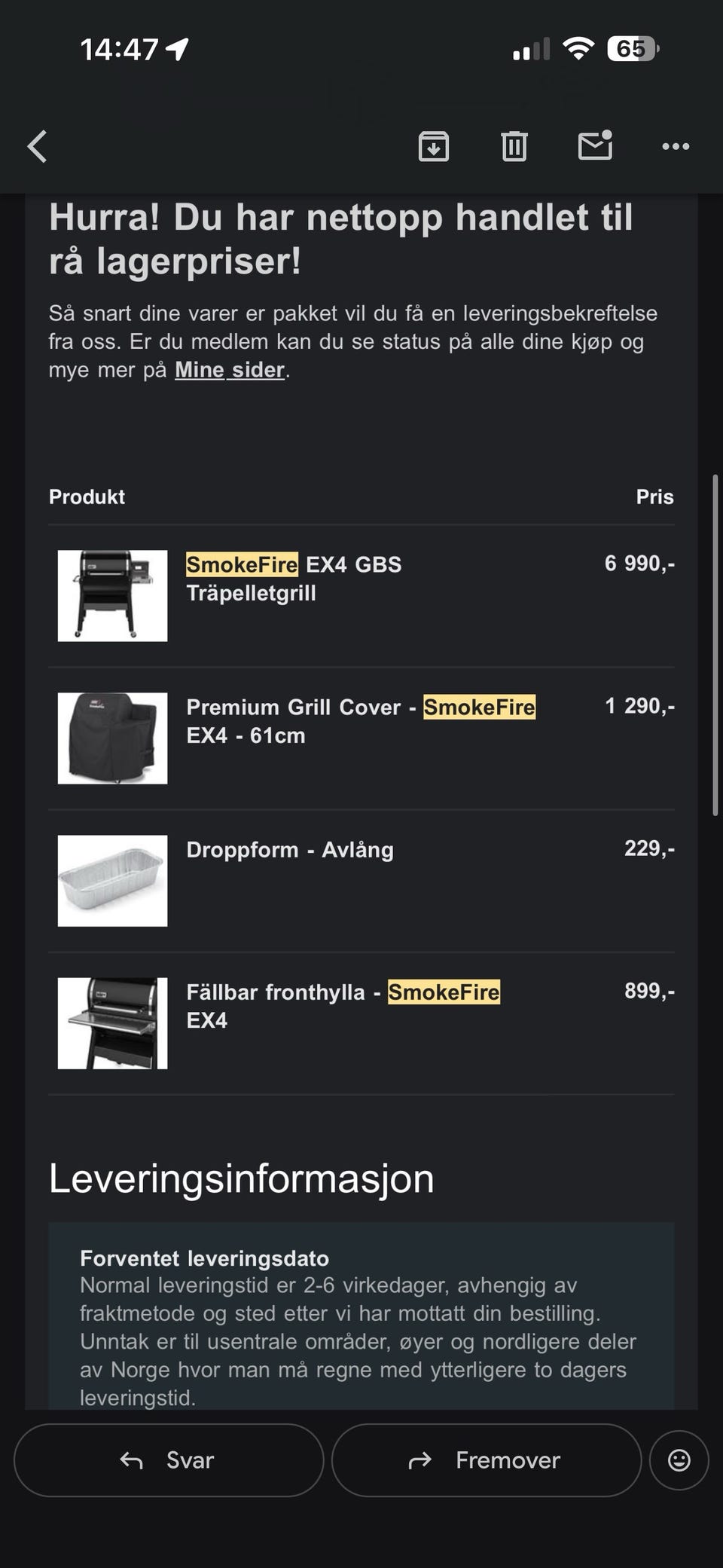This screenshot has width=723, height=1568.
Task: Tap the Premium Grill Cover product image
Action: 113,738
